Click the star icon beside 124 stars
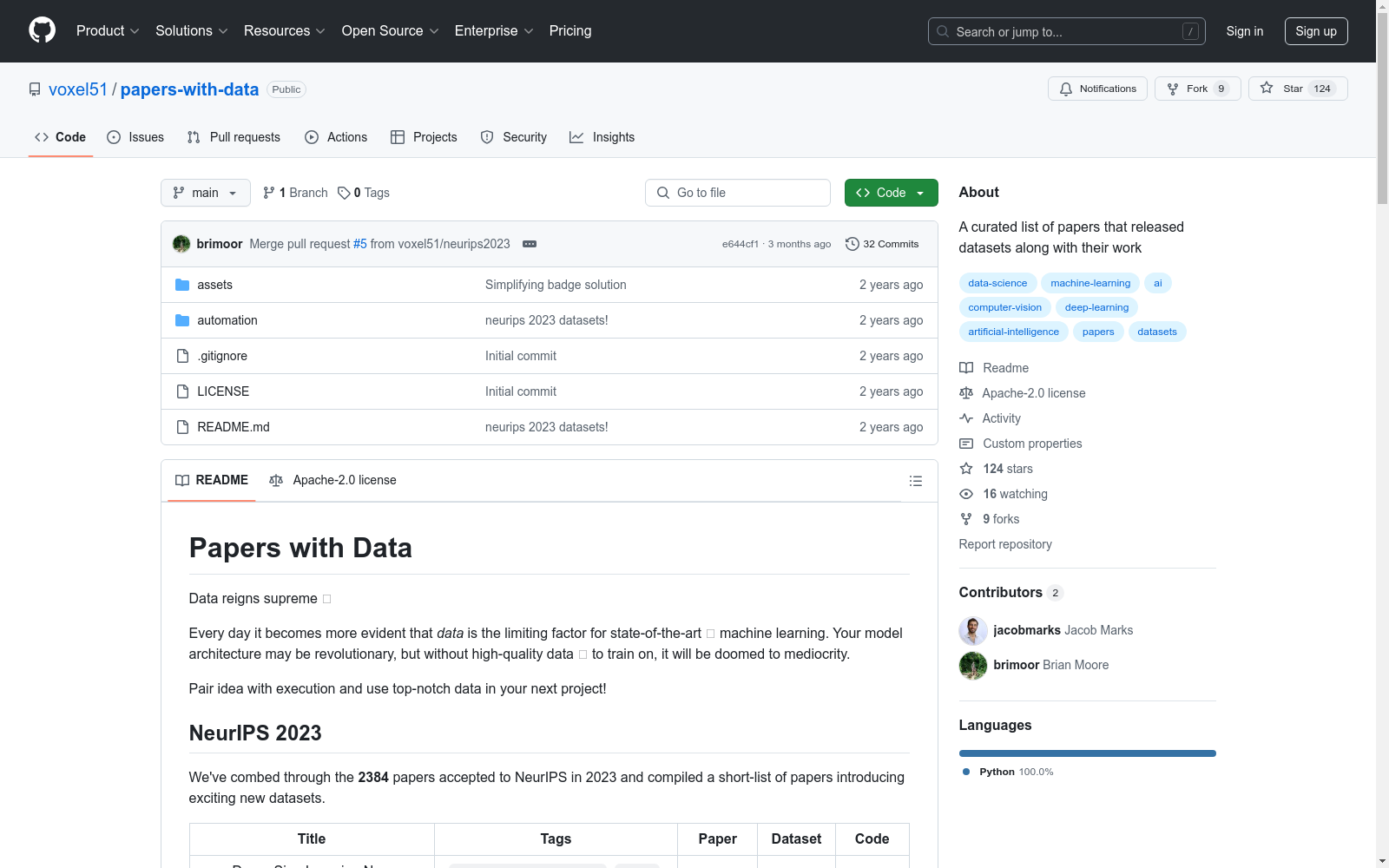Viewport: 1389px width, 868px height. coord(966,469)
